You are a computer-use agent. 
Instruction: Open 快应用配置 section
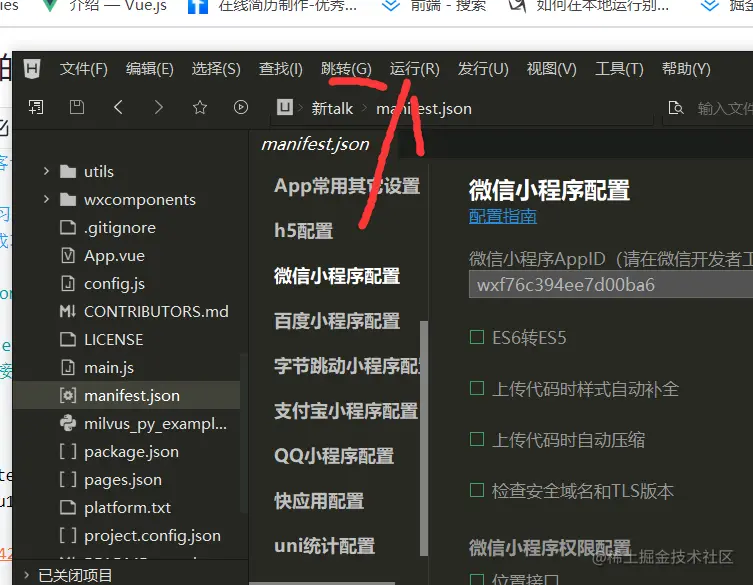tap(319, 501)
